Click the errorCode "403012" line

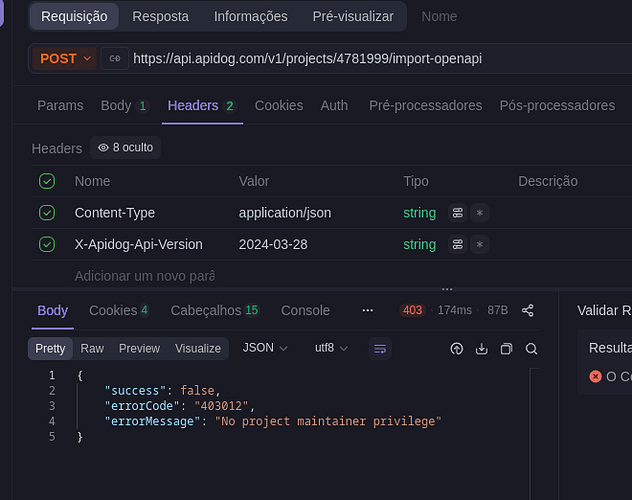coord(180,406)
